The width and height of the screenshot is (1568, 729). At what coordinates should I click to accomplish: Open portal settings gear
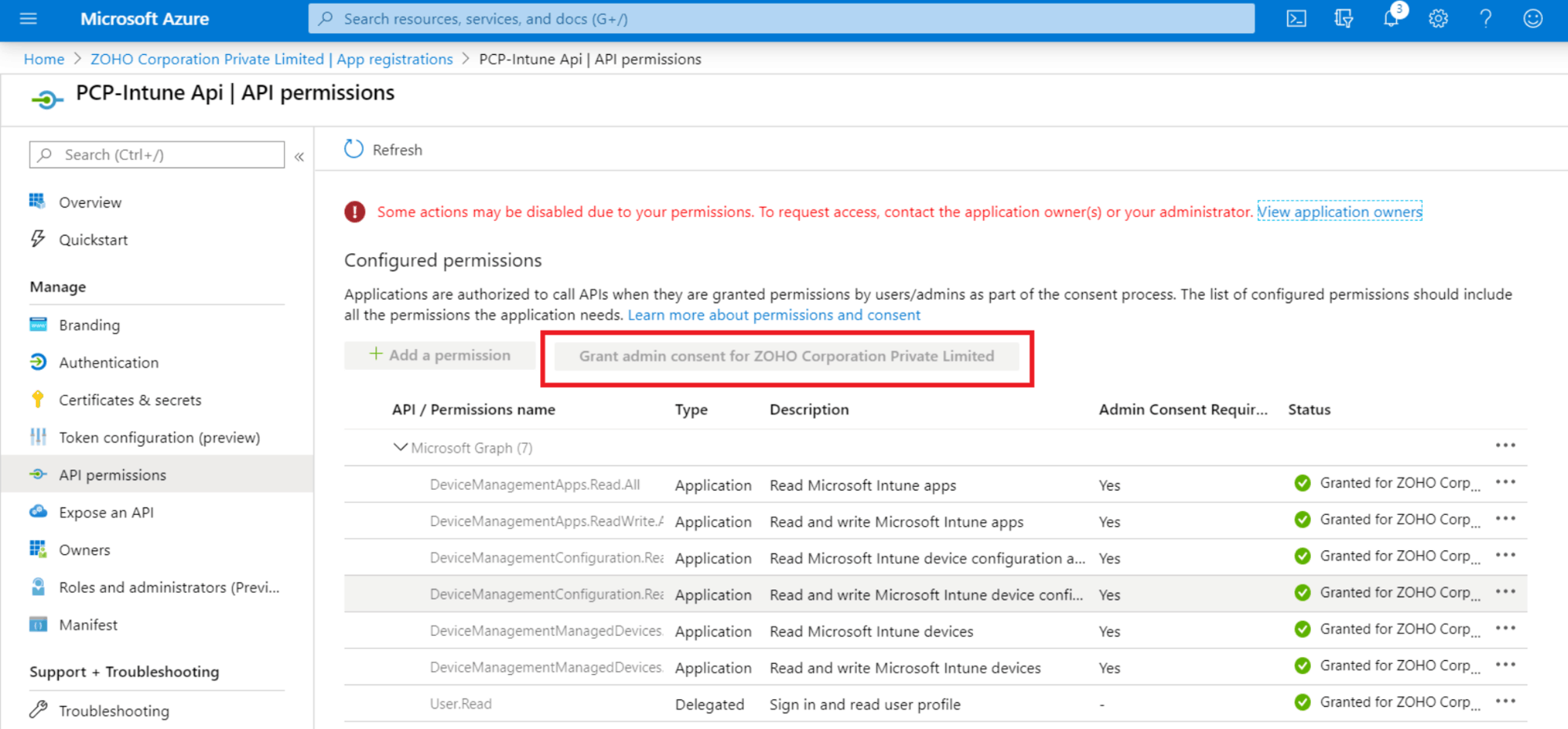click(x=1438, y=19)
